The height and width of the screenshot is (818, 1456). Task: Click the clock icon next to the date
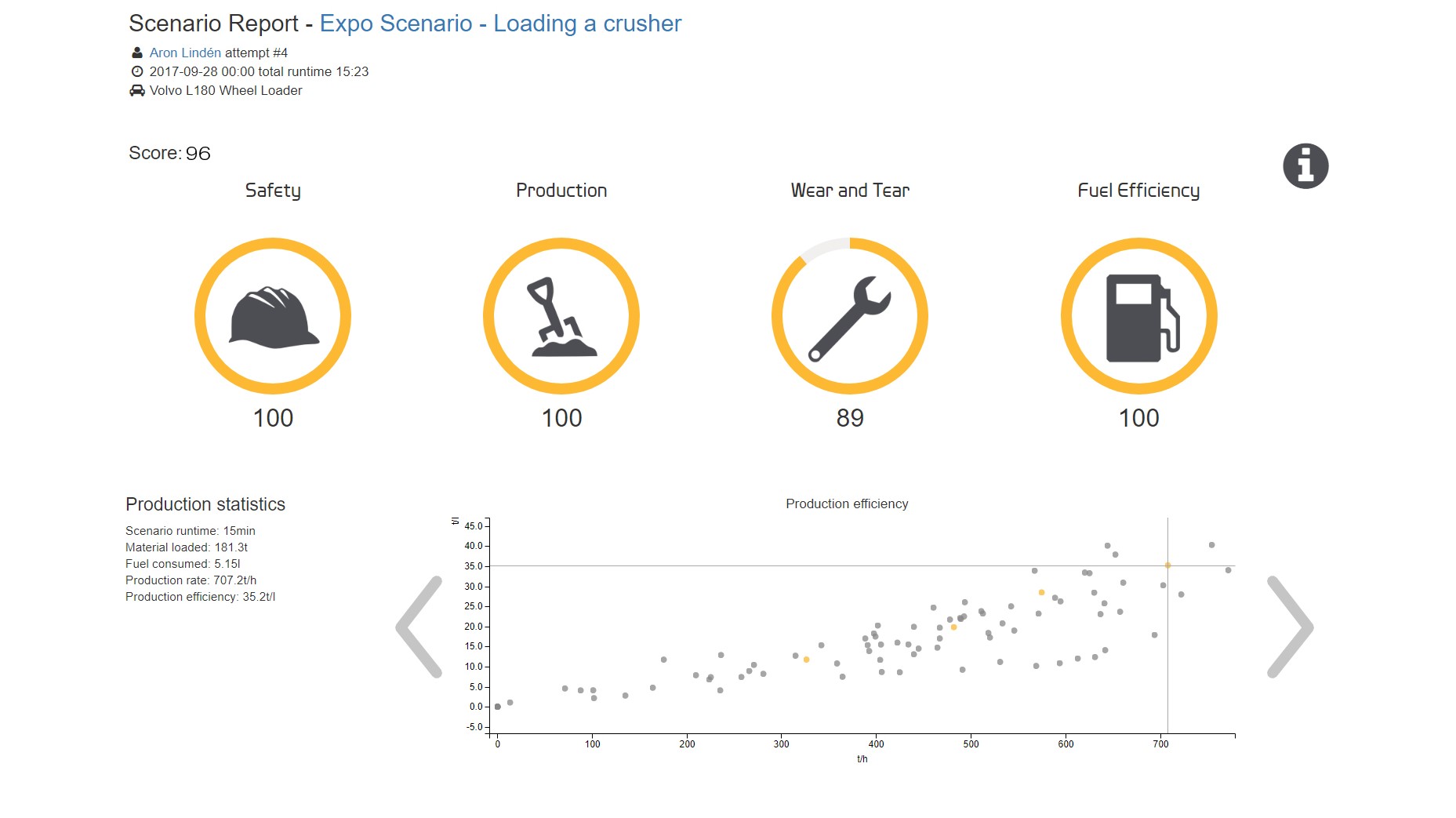point(137,71)
